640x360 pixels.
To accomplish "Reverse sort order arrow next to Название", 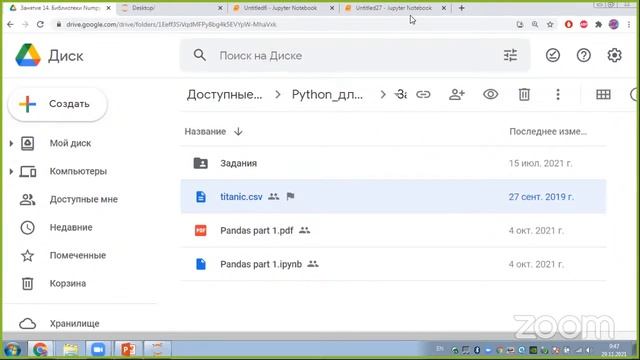I will coord(238,131).
